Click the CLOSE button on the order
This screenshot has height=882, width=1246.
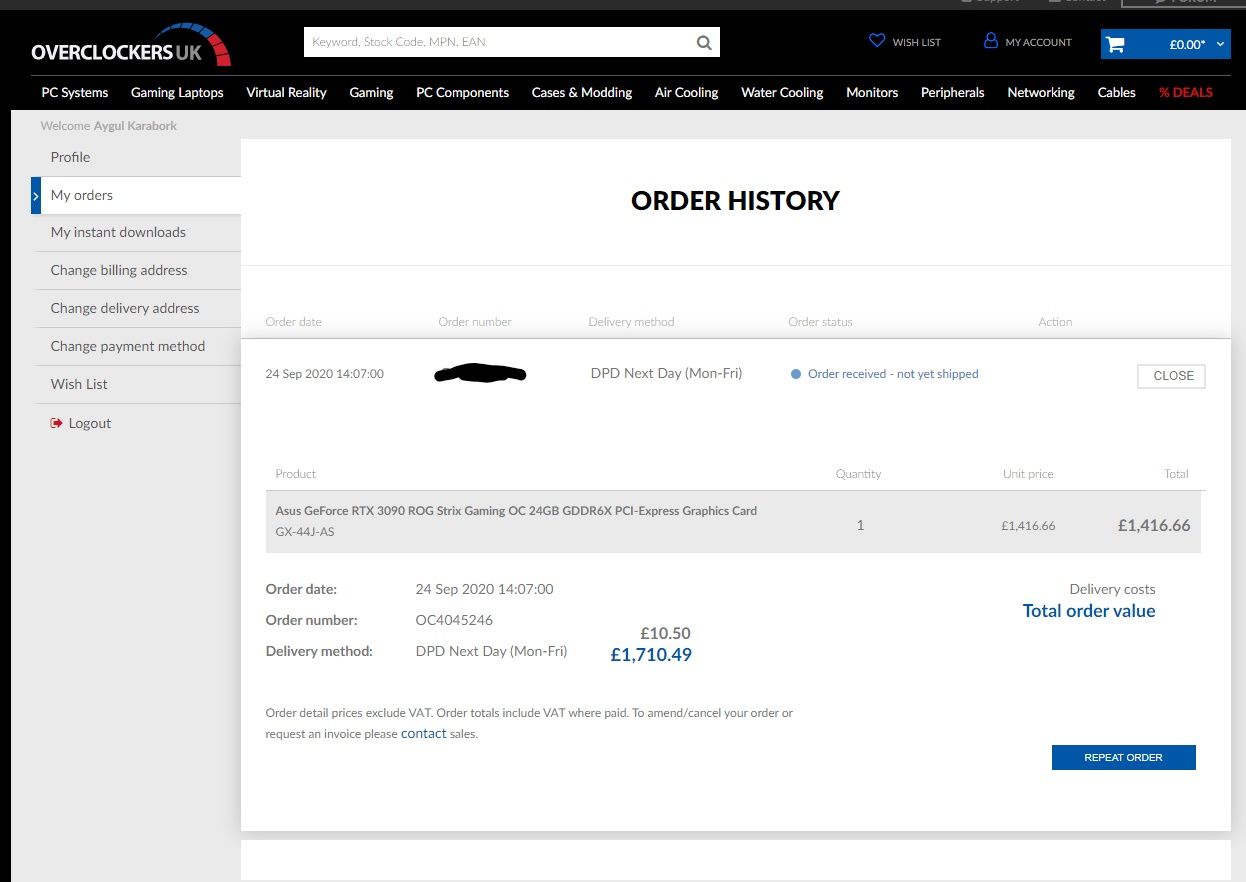[x=1172, y=376]
